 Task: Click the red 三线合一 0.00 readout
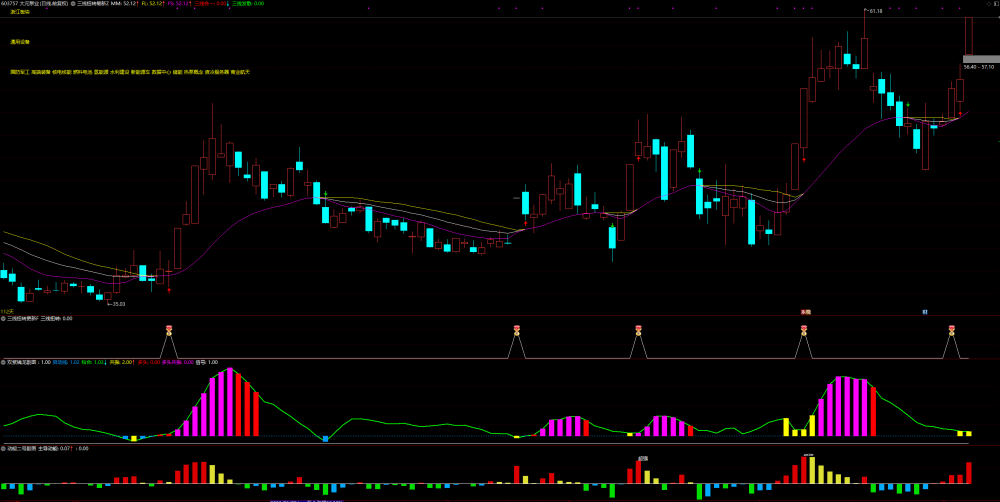(x=210, y=3)
